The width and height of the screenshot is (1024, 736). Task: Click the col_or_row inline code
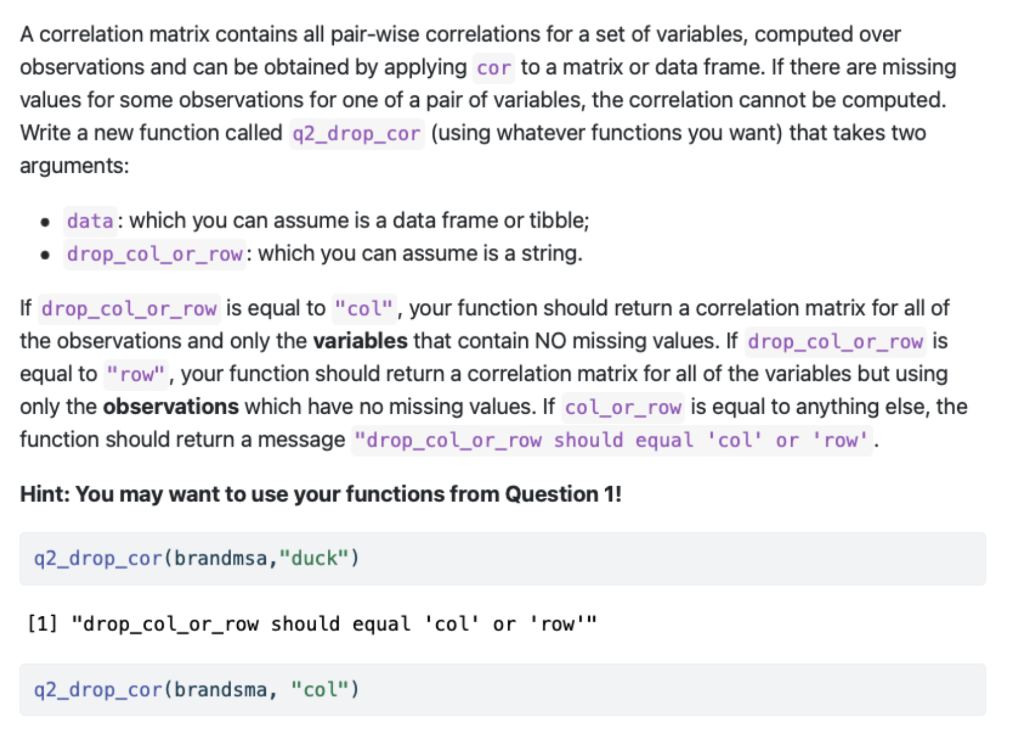click(623, 407)
